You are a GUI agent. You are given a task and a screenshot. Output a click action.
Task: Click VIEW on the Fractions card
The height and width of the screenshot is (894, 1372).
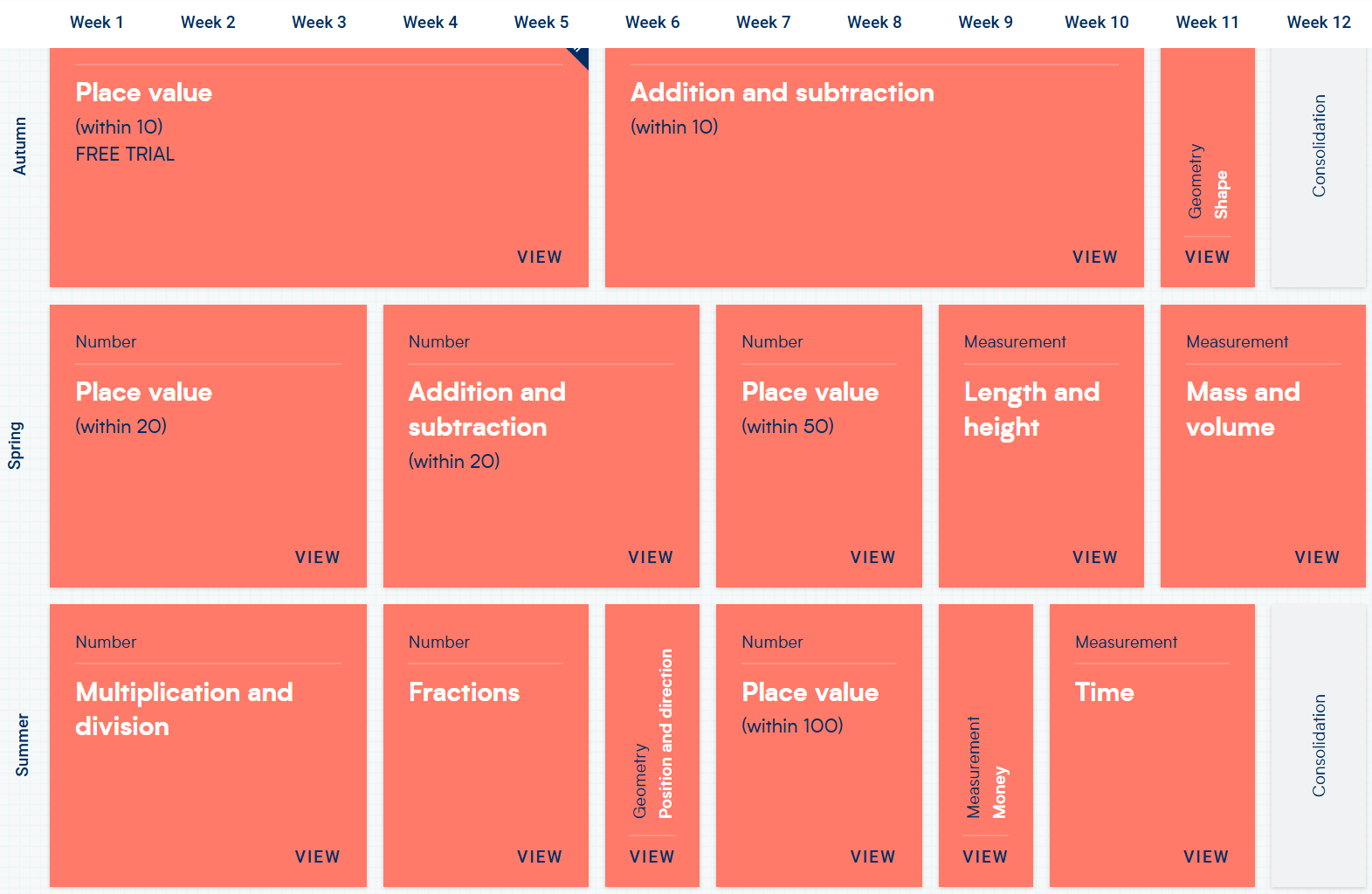tap(539, 857)
